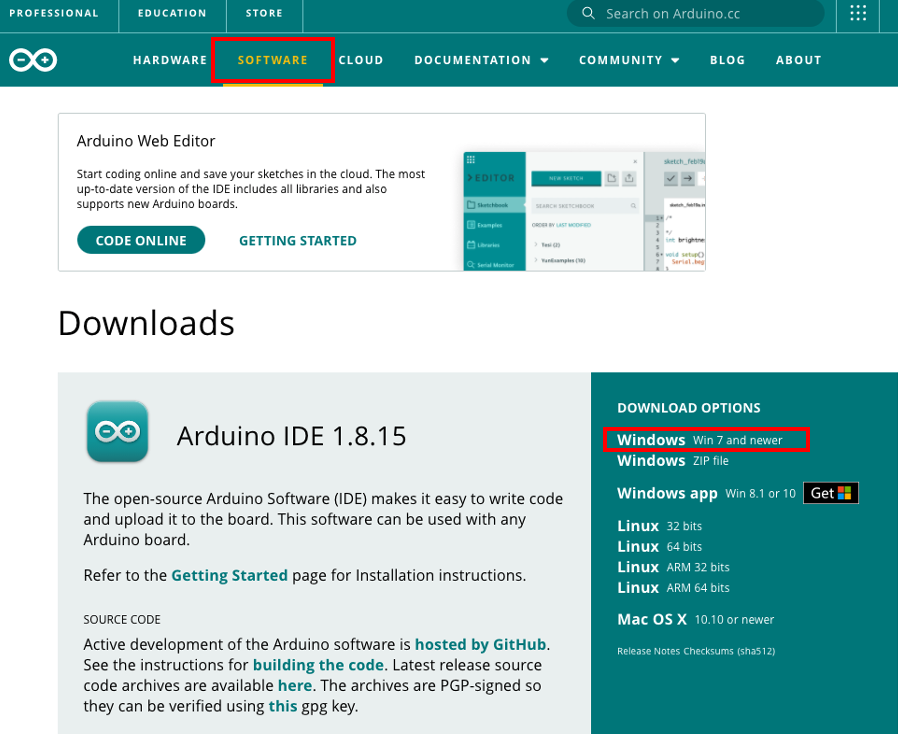Download Linux ARM 32 bits
Screen dimensions: 898x734
coord(673,567)
